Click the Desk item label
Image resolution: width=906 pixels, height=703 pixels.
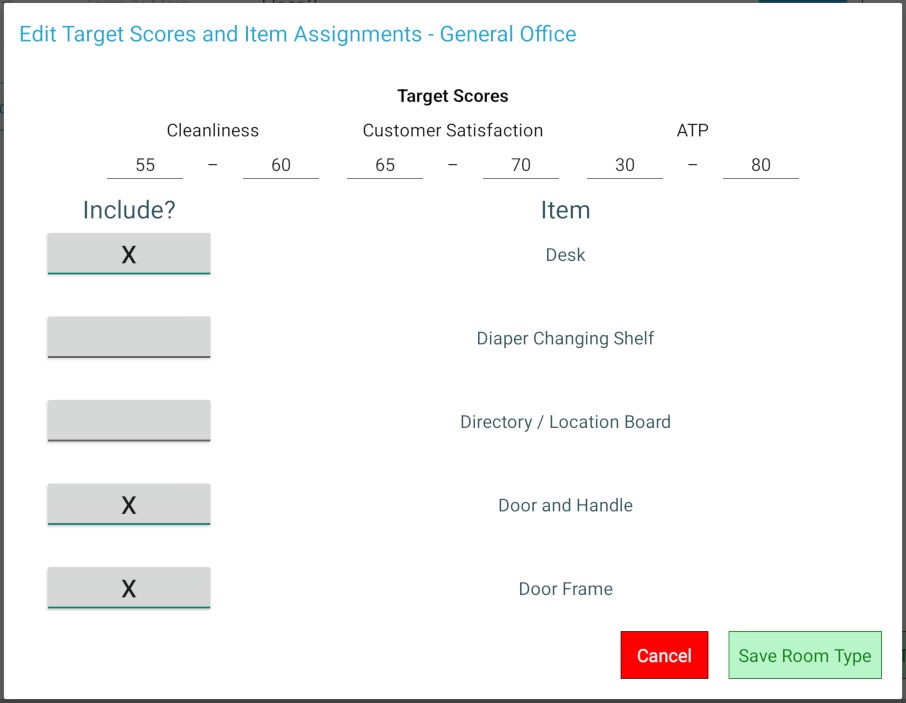pos(565,255)
